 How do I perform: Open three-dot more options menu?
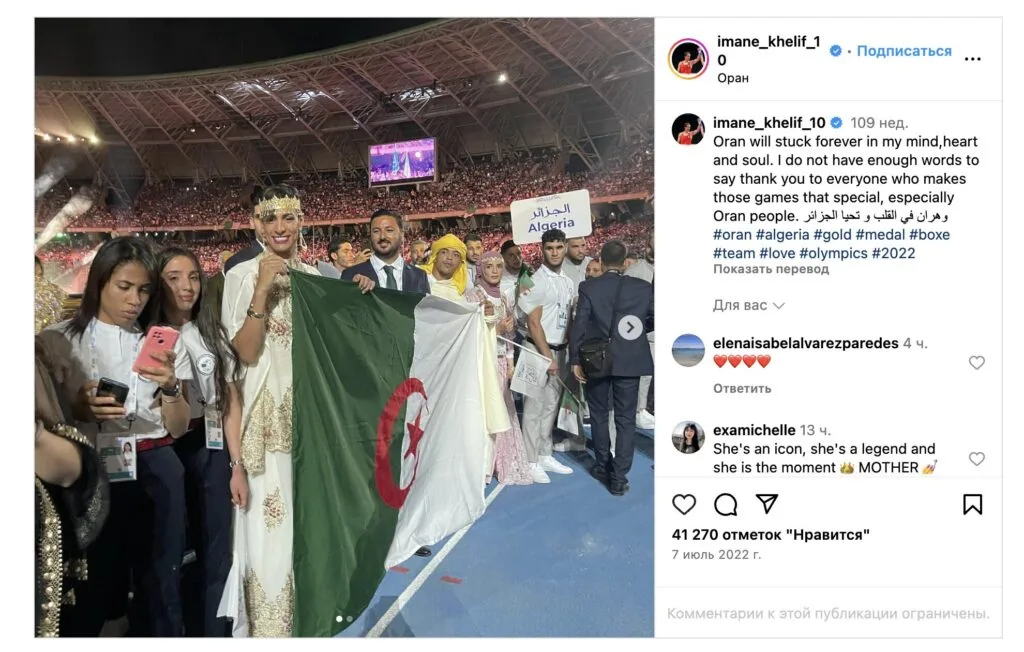tap(972, 59)
